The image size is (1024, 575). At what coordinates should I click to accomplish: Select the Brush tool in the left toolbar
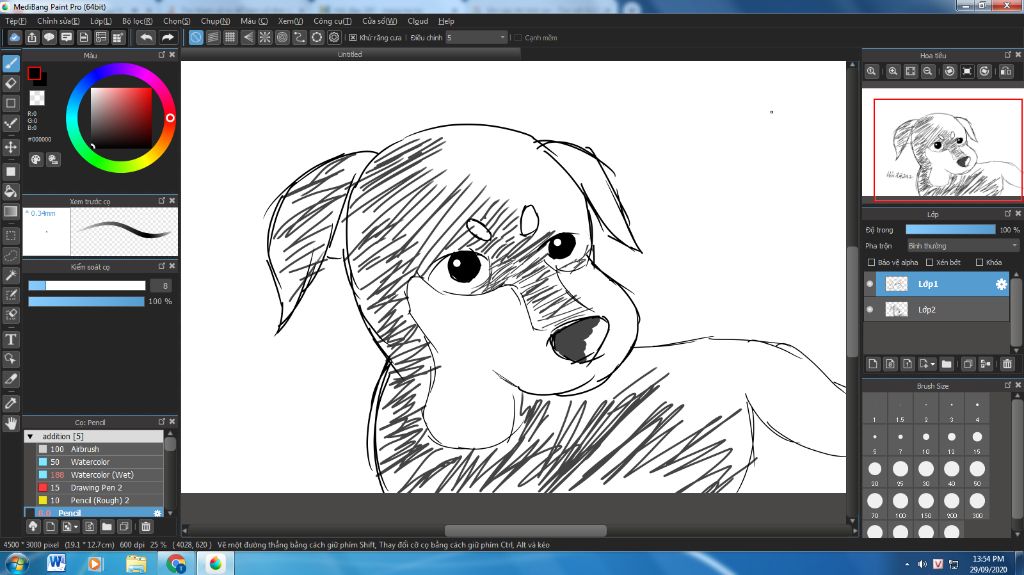pos(11,63)
